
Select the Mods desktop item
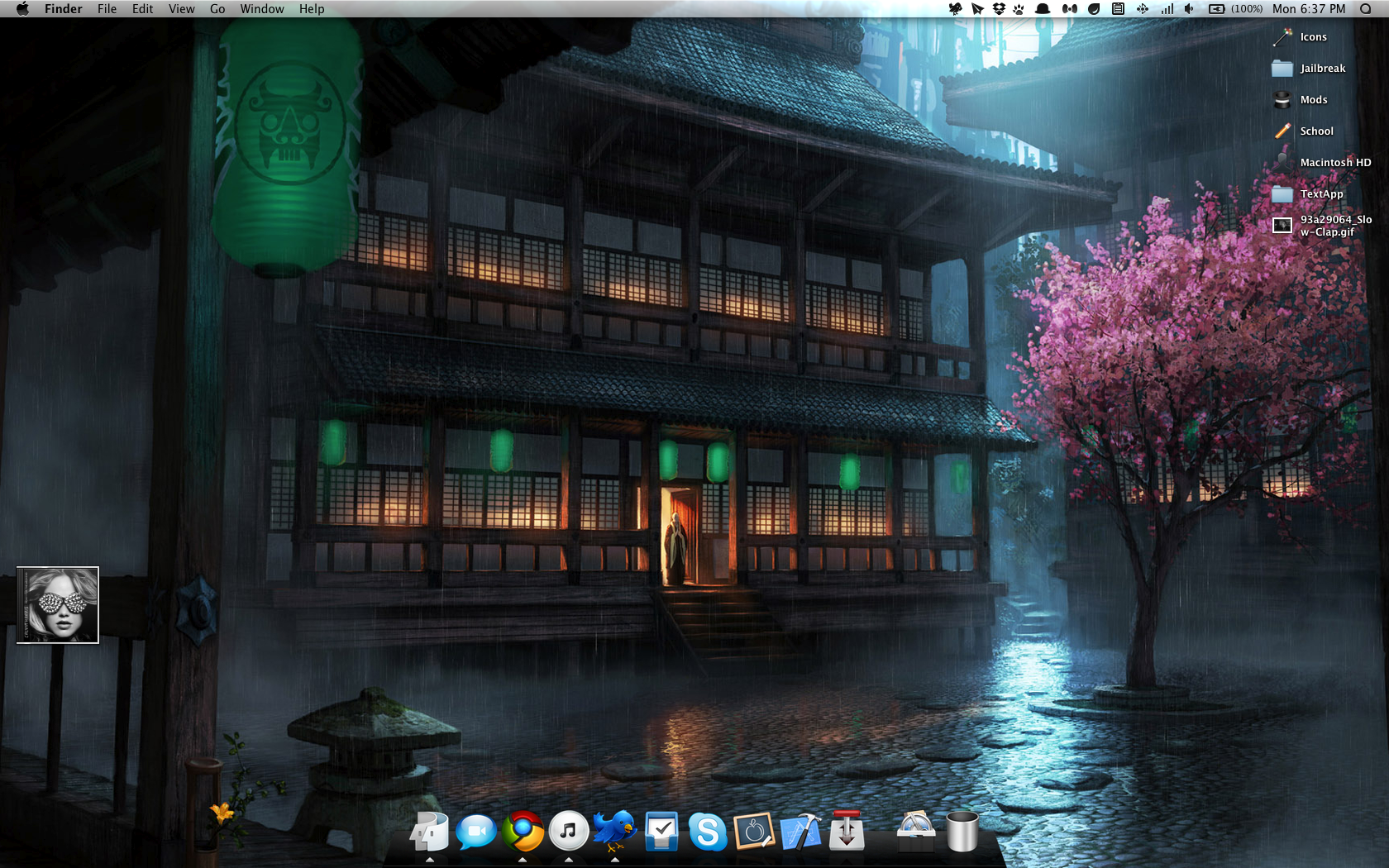[1300, 100]
